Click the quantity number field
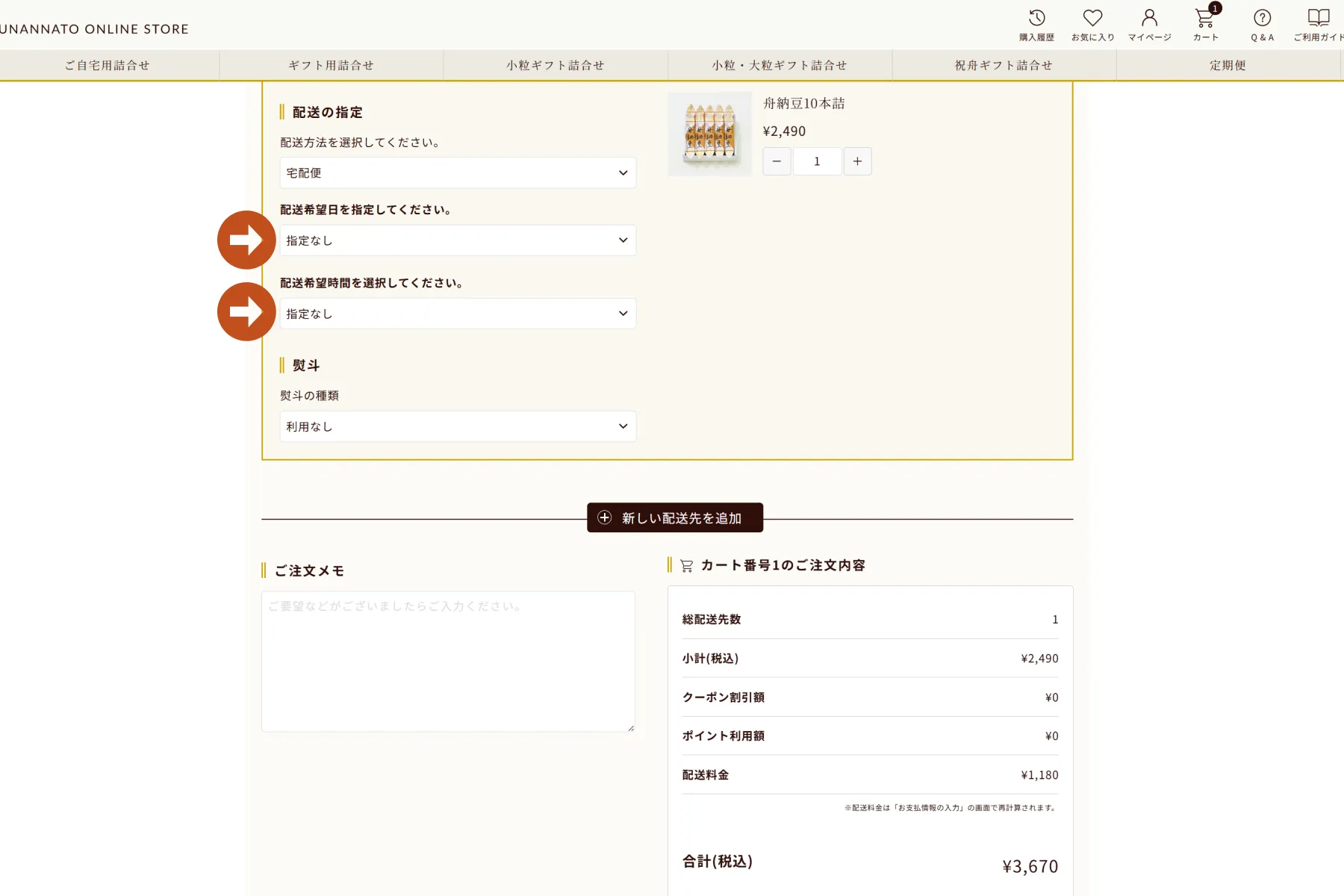 click(817, 161)
